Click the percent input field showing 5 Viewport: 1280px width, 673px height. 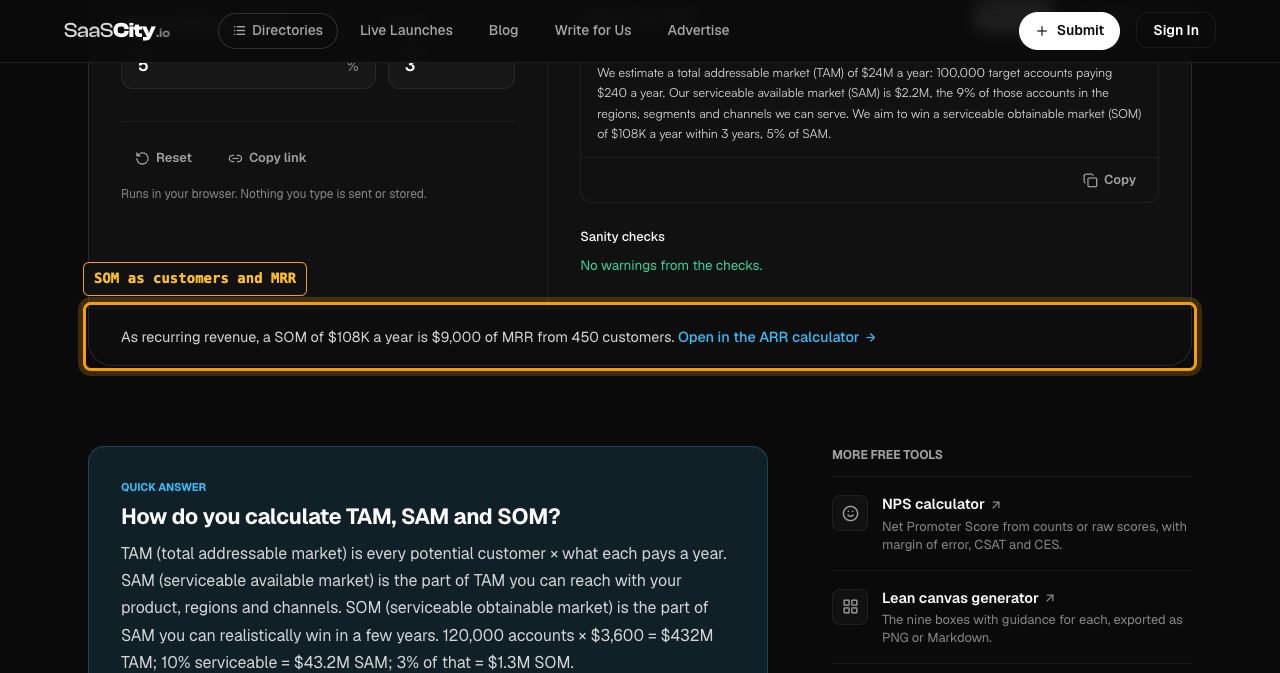pos(248,66)
